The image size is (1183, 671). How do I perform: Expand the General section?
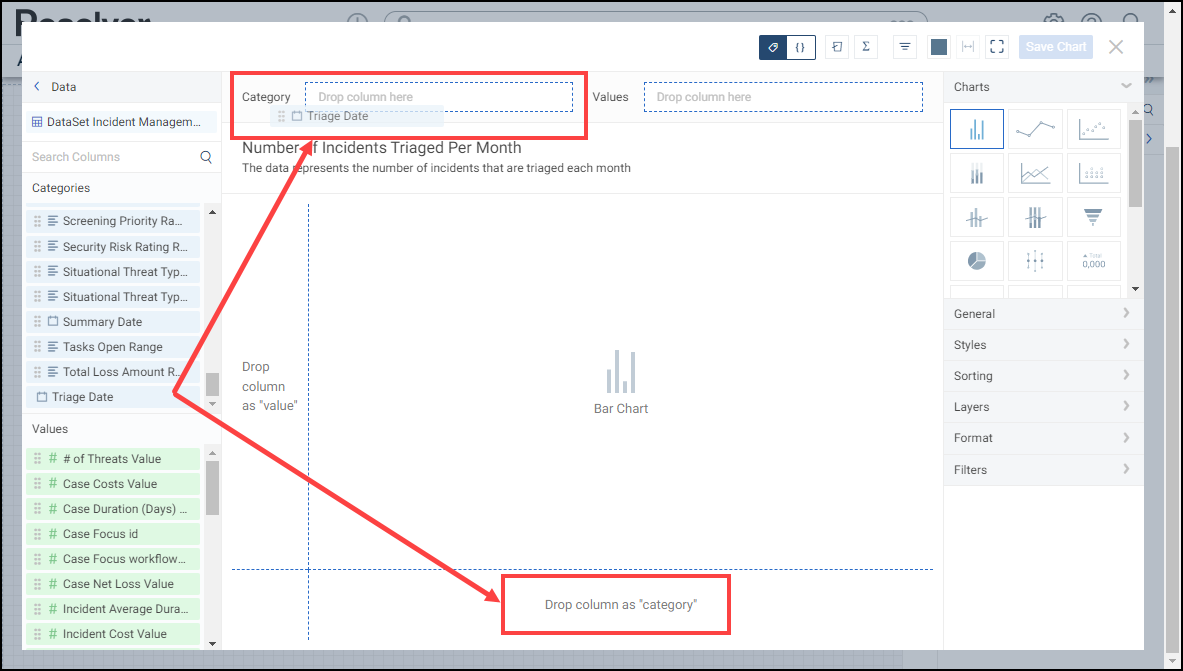(1043, 314)
